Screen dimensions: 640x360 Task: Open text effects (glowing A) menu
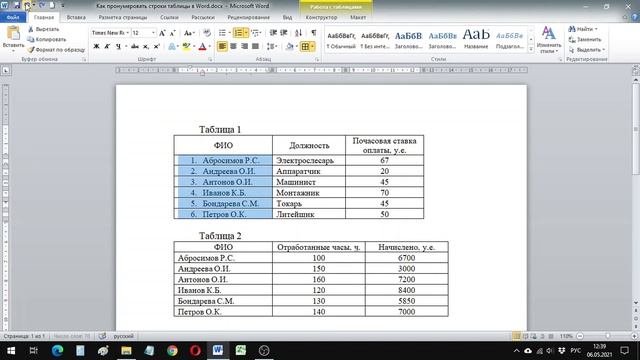pos(172,47)
